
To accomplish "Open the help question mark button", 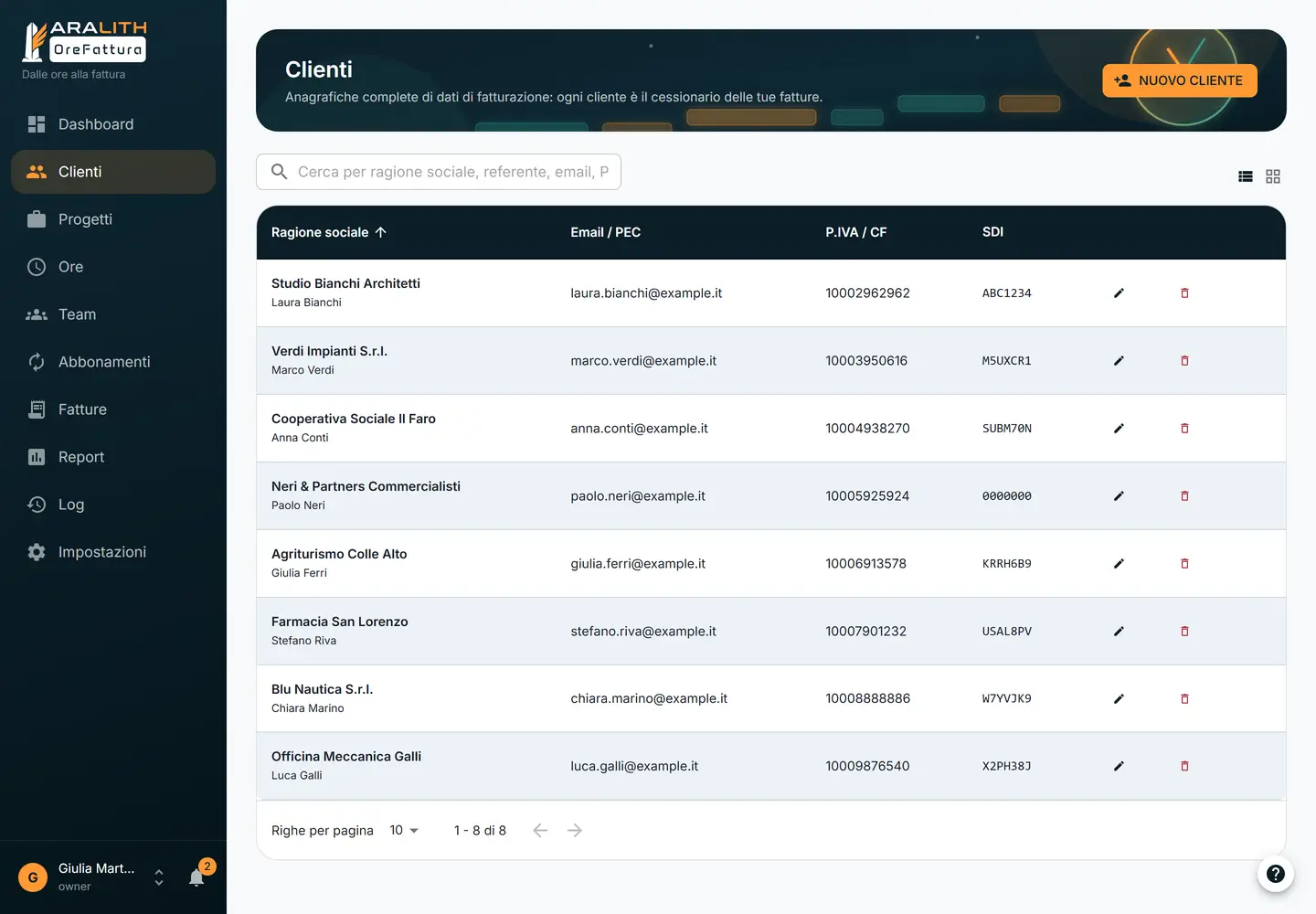I will (1276, 874).
